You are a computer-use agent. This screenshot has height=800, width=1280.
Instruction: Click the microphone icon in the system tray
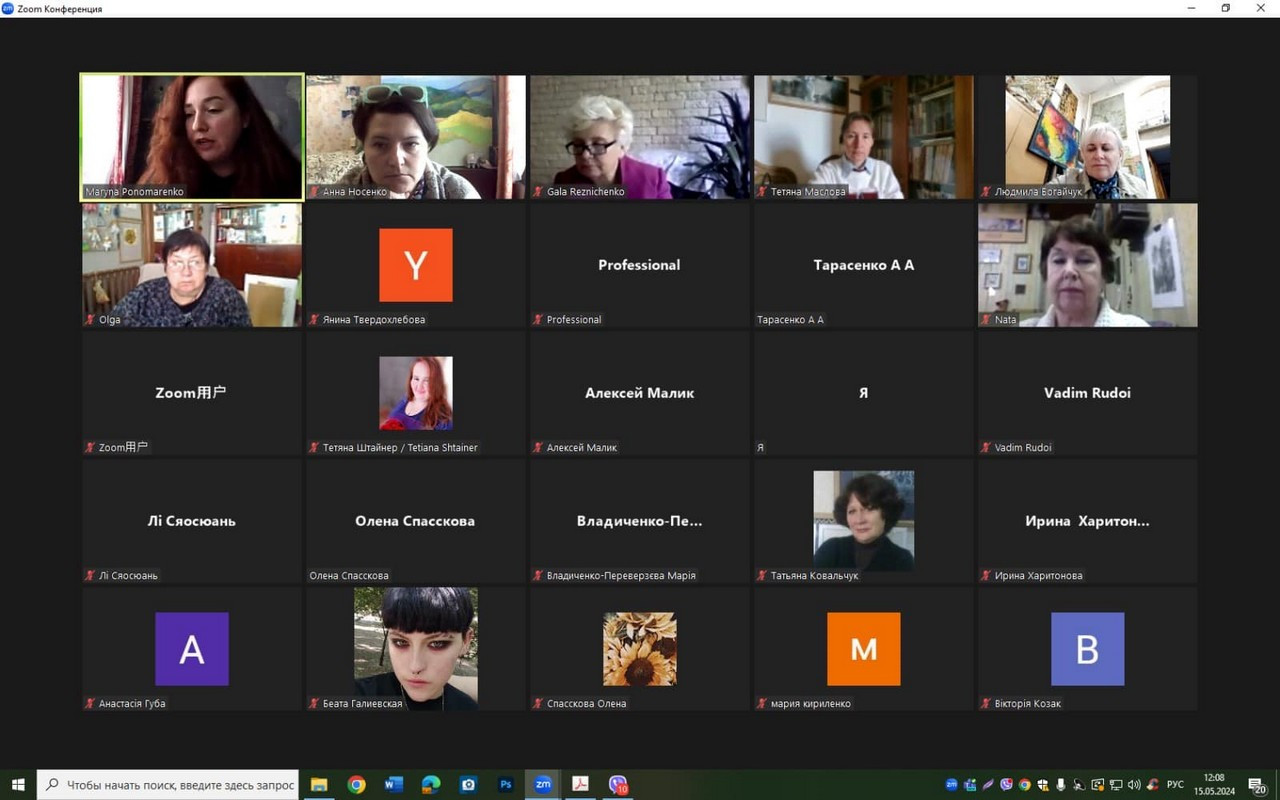1061,785
